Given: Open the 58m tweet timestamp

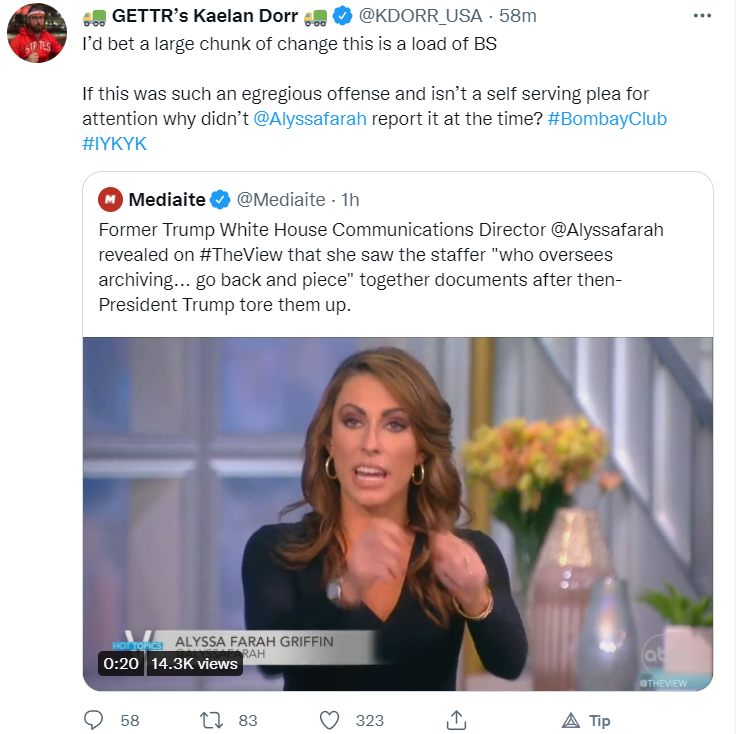Looking at the screenshot, I should coord(517,16).
